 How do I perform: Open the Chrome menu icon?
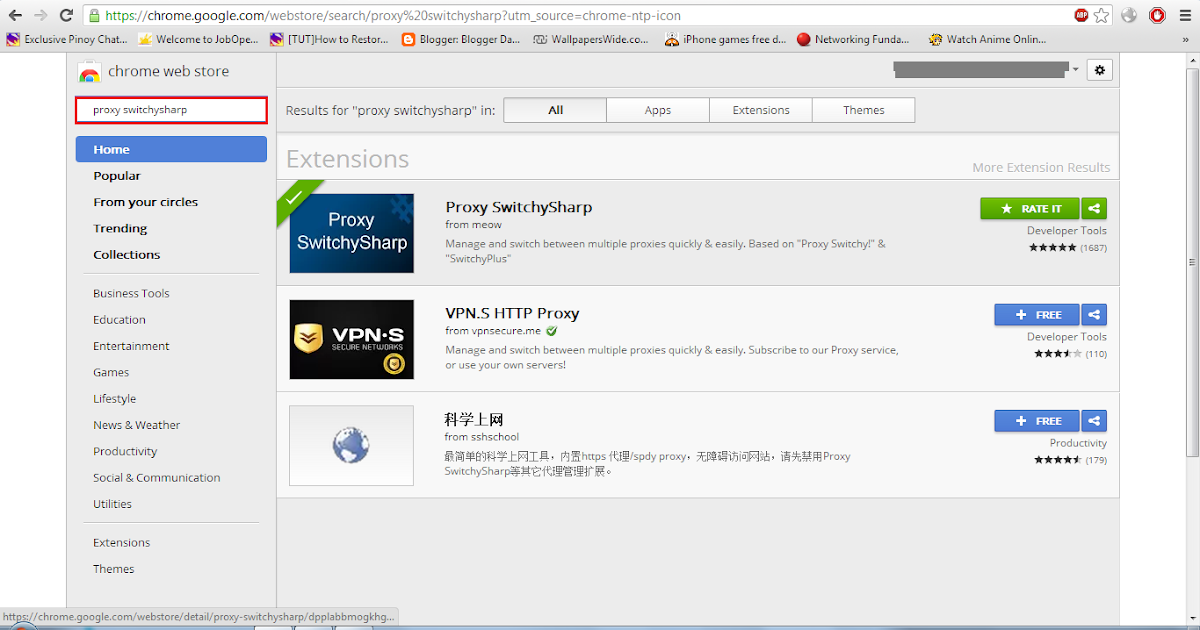1185,15
